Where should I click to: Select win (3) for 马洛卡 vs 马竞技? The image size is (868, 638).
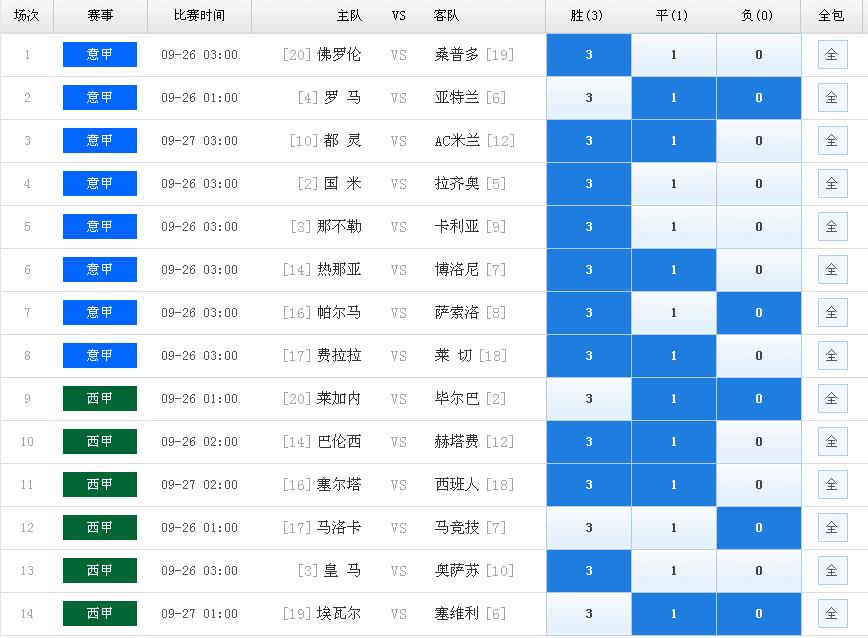coord(588,528)
